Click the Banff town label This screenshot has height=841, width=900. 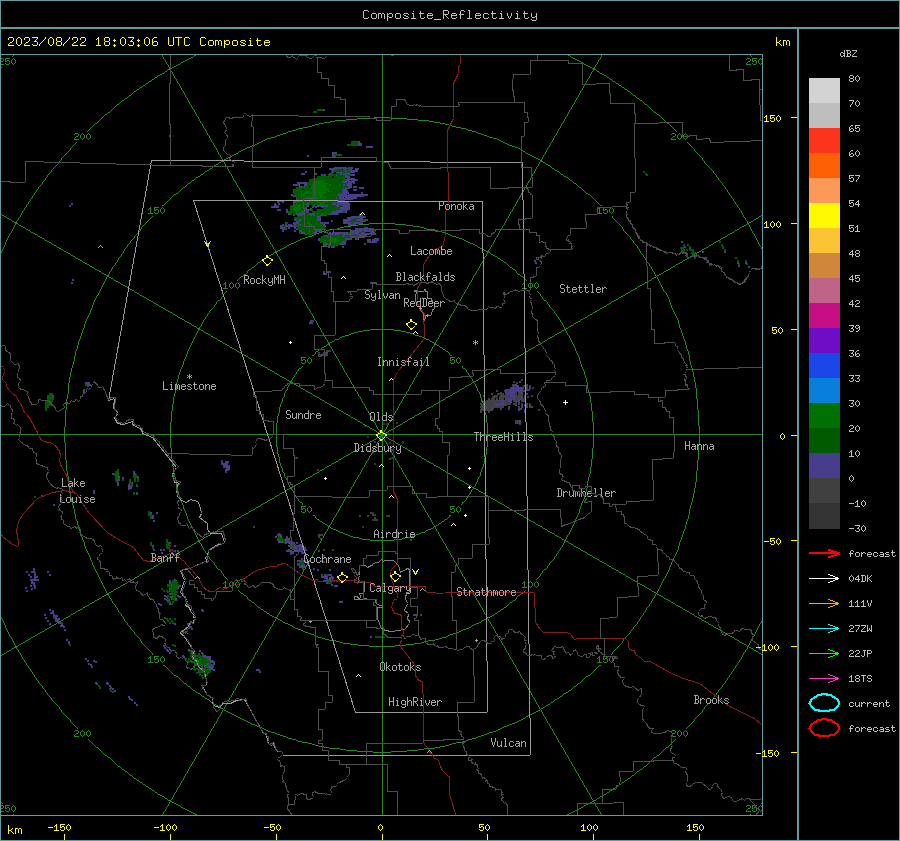[165, 557]
